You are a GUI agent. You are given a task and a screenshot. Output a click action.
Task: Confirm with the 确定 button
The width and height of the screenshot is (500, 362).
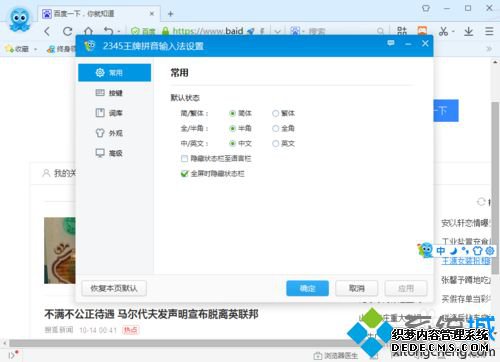[x=307, y=288]
